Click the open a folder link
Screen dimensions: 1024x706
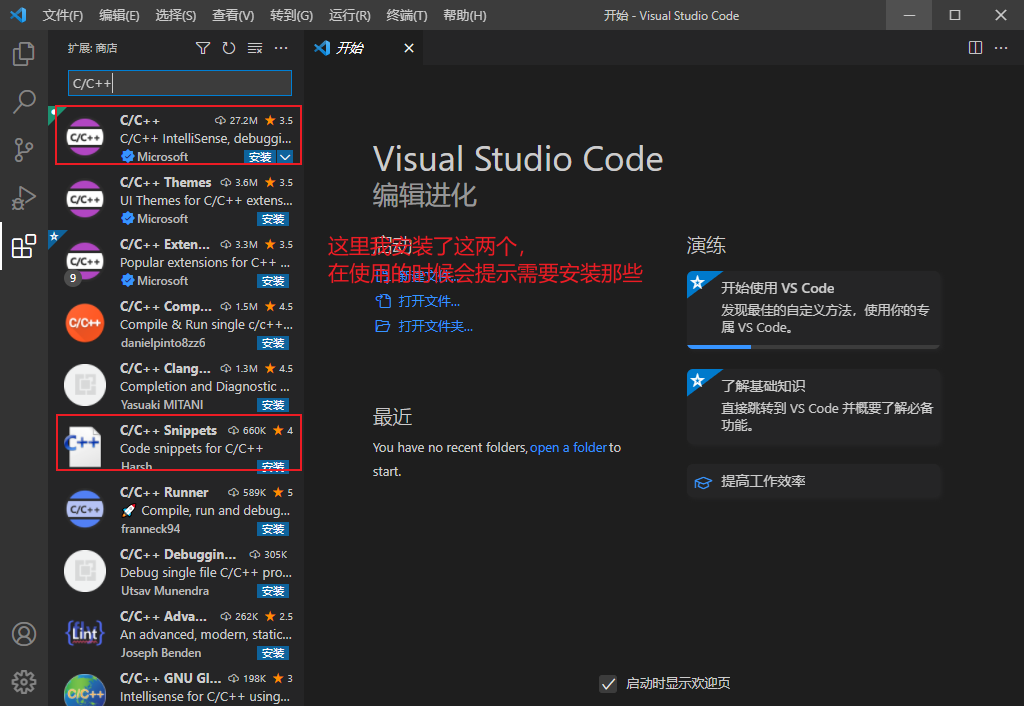[568, 447]
